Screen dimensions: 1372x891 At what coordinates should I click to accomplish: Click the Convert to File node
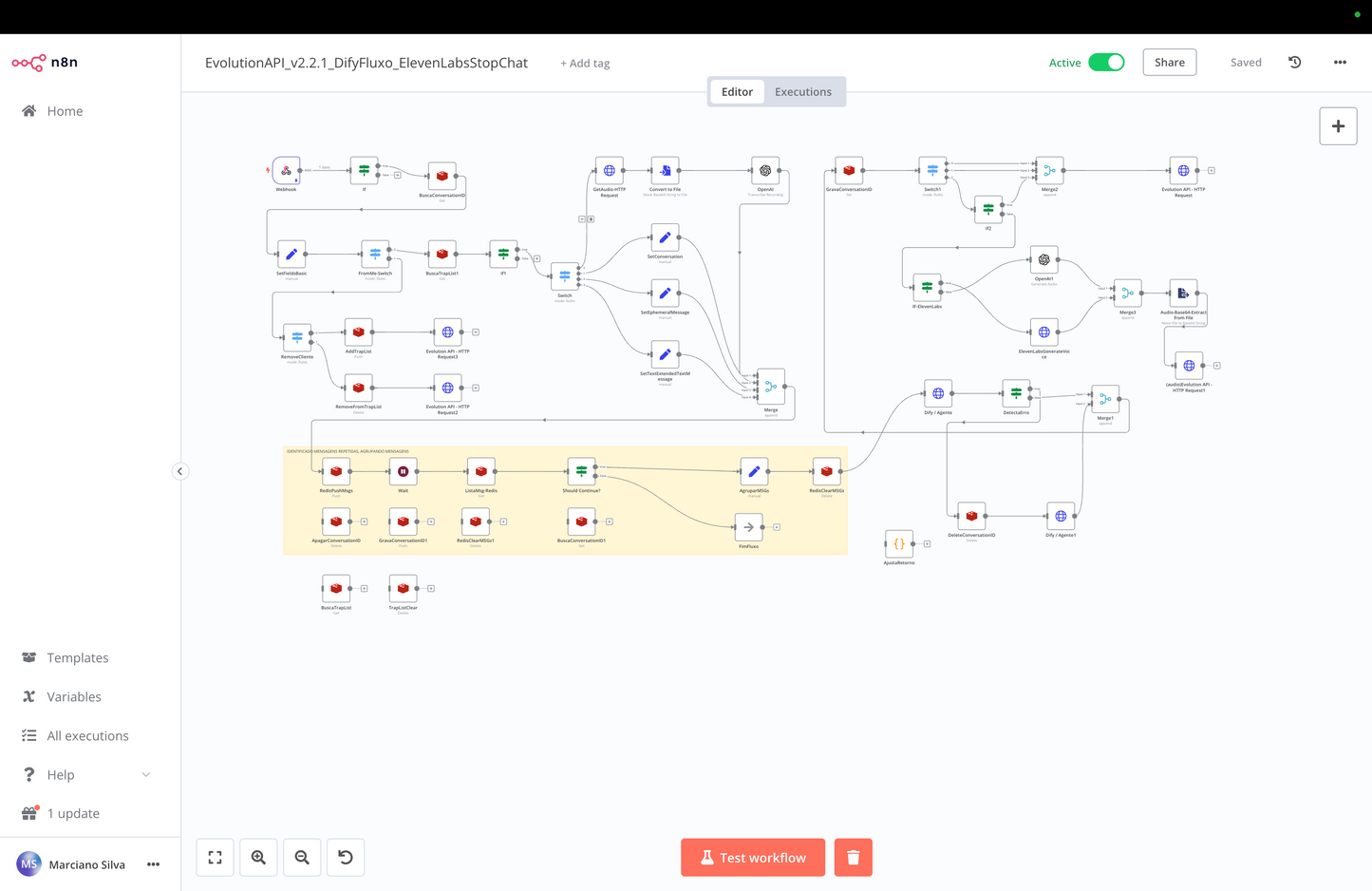click(664, 172)
